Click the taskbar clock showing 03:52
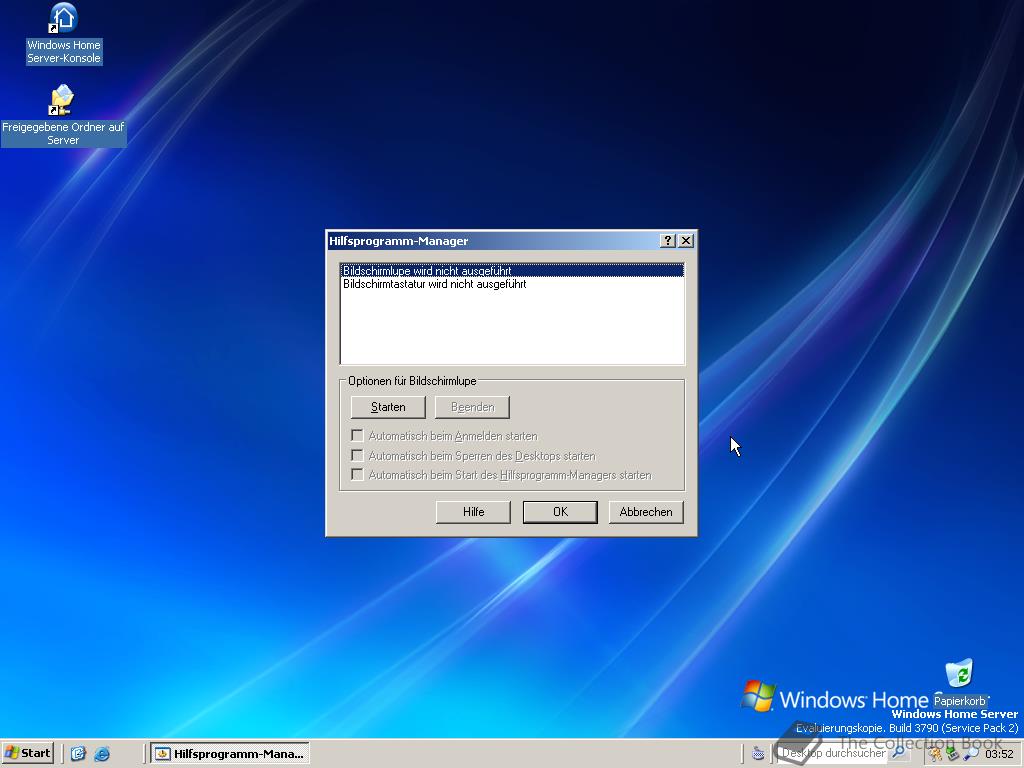The height and width of the screenshot is (768, 1024). (x=999, y=754)
